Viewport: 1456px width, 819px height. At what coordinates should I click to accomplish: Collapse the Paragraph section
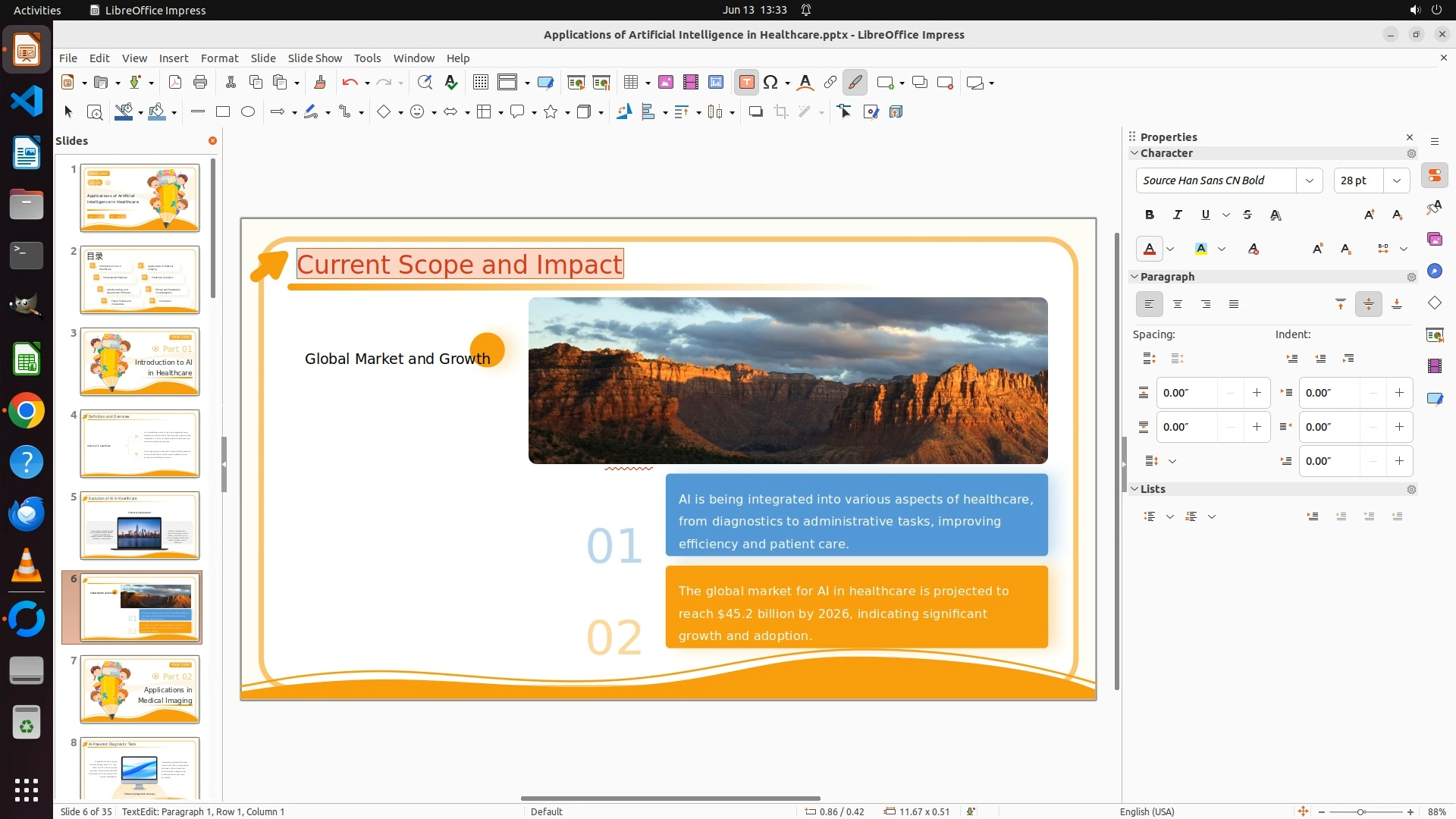coord(1135,277)
